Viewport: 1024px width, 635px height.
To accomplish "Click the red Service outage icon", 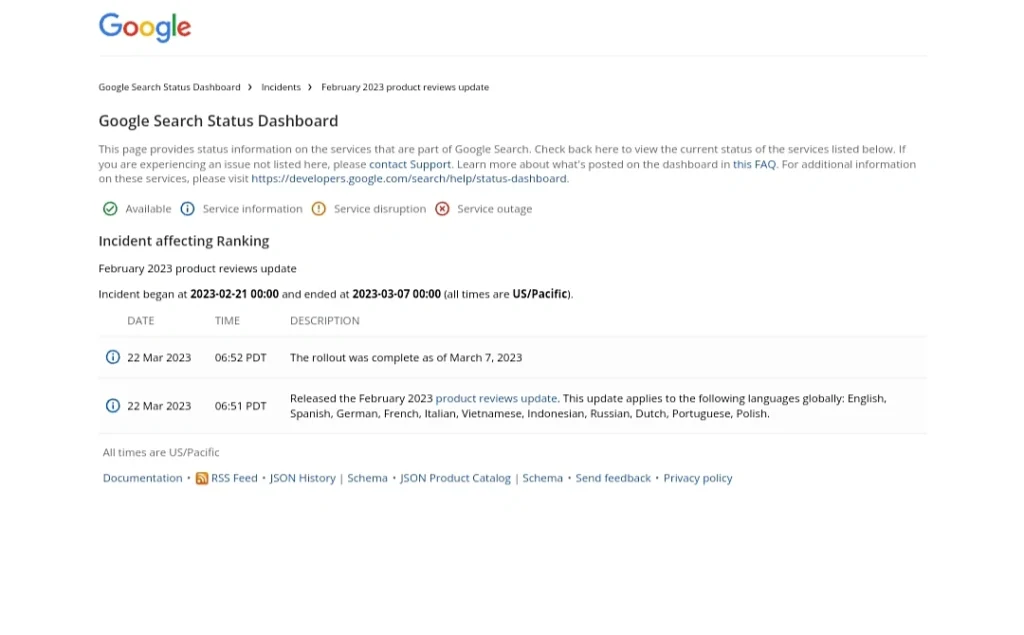I will [442, 209].
